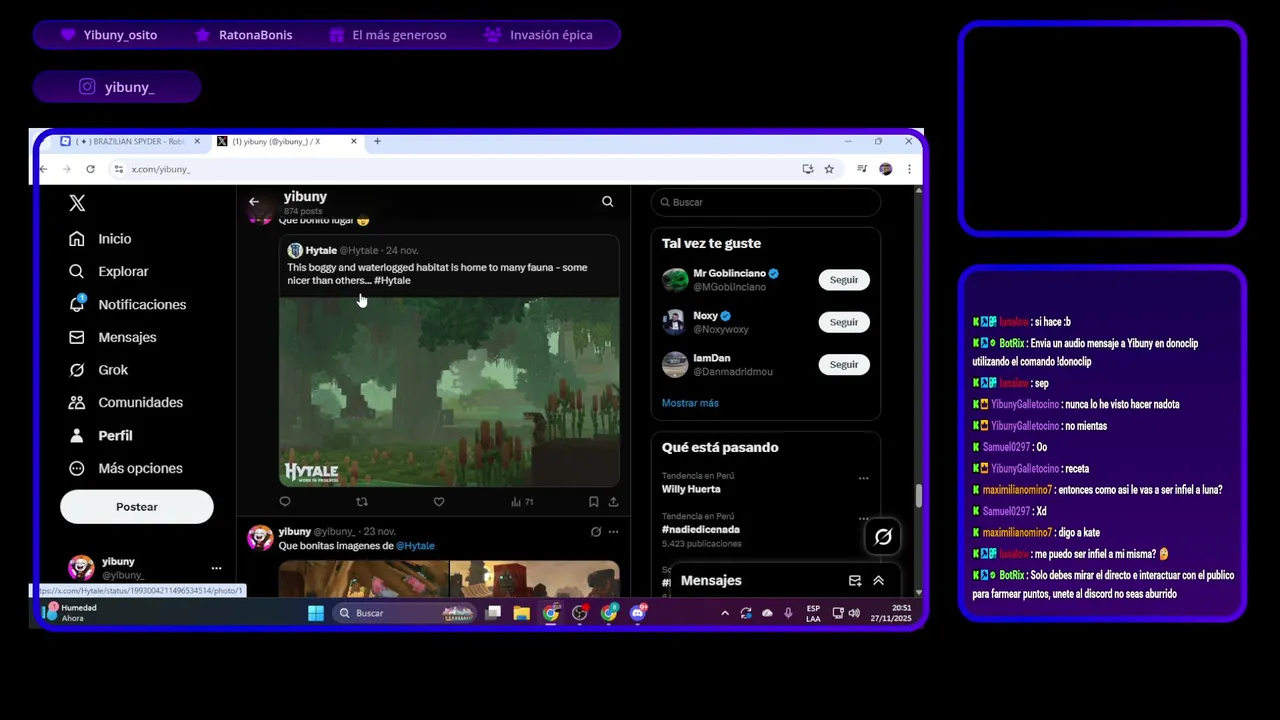Go to Inicio in X sidebar
This screenshot has height=720, width=1280.
pos(100,239)
